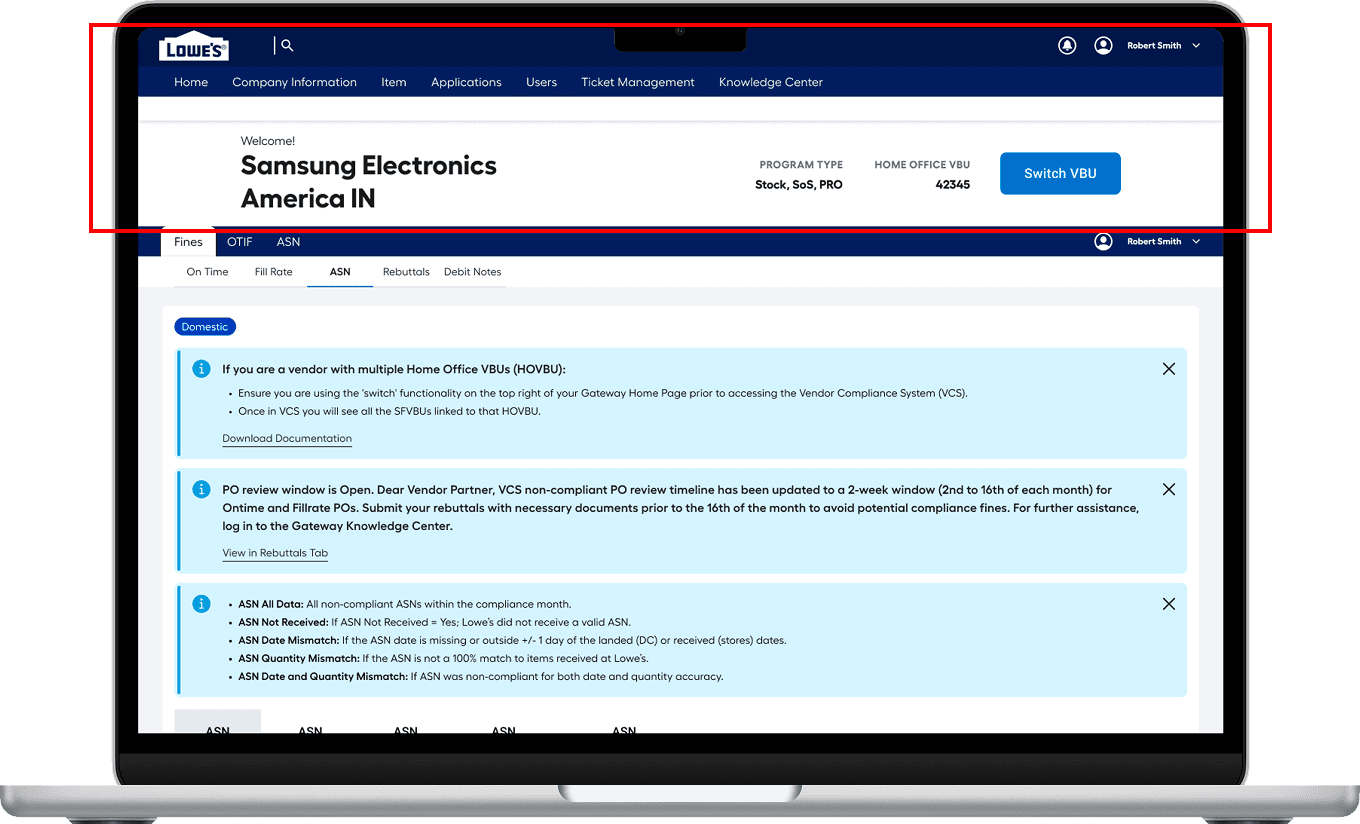Select the ASN sub-tab beside Fill Rate

[x=340, y=272]
